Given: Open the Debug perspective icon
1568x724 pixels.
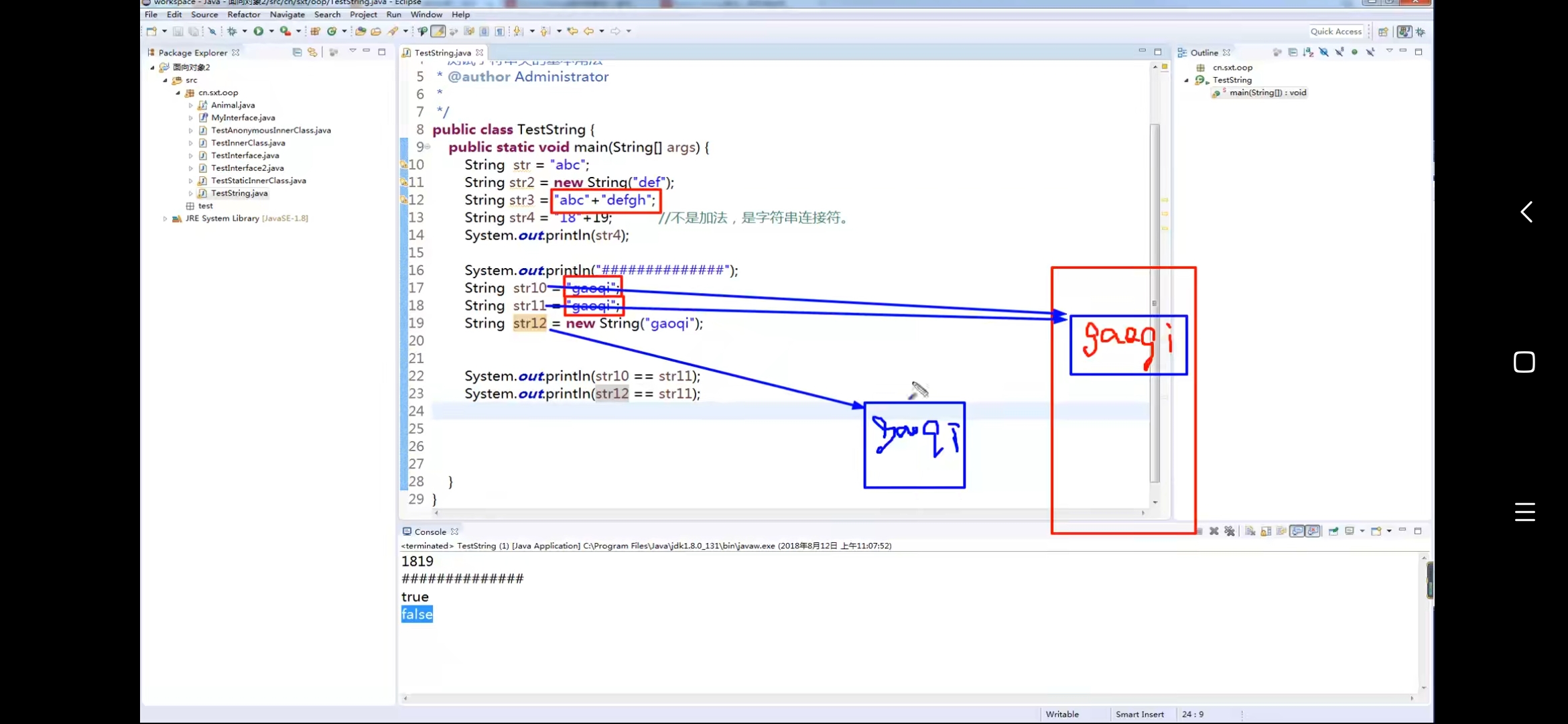Looking at the screenshot, I should coord(1421,32).
